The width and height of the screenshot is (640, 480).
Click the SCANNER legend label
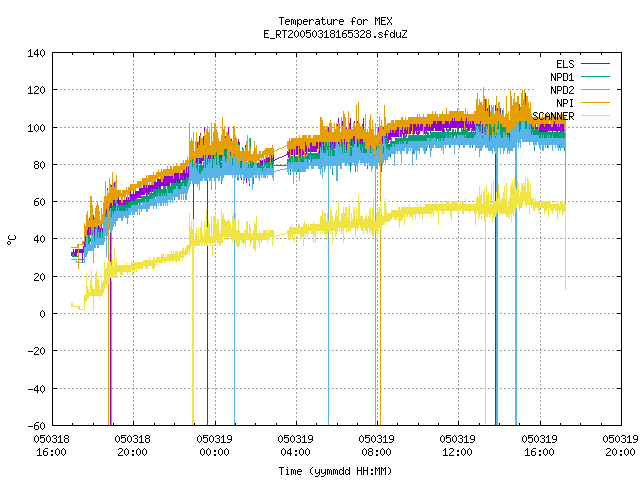coord(553,116)
